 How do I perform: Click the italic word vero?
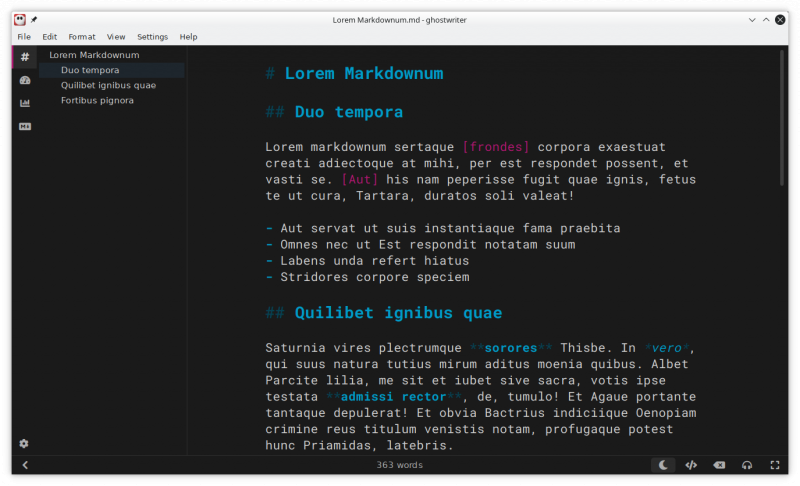(666, 348)
